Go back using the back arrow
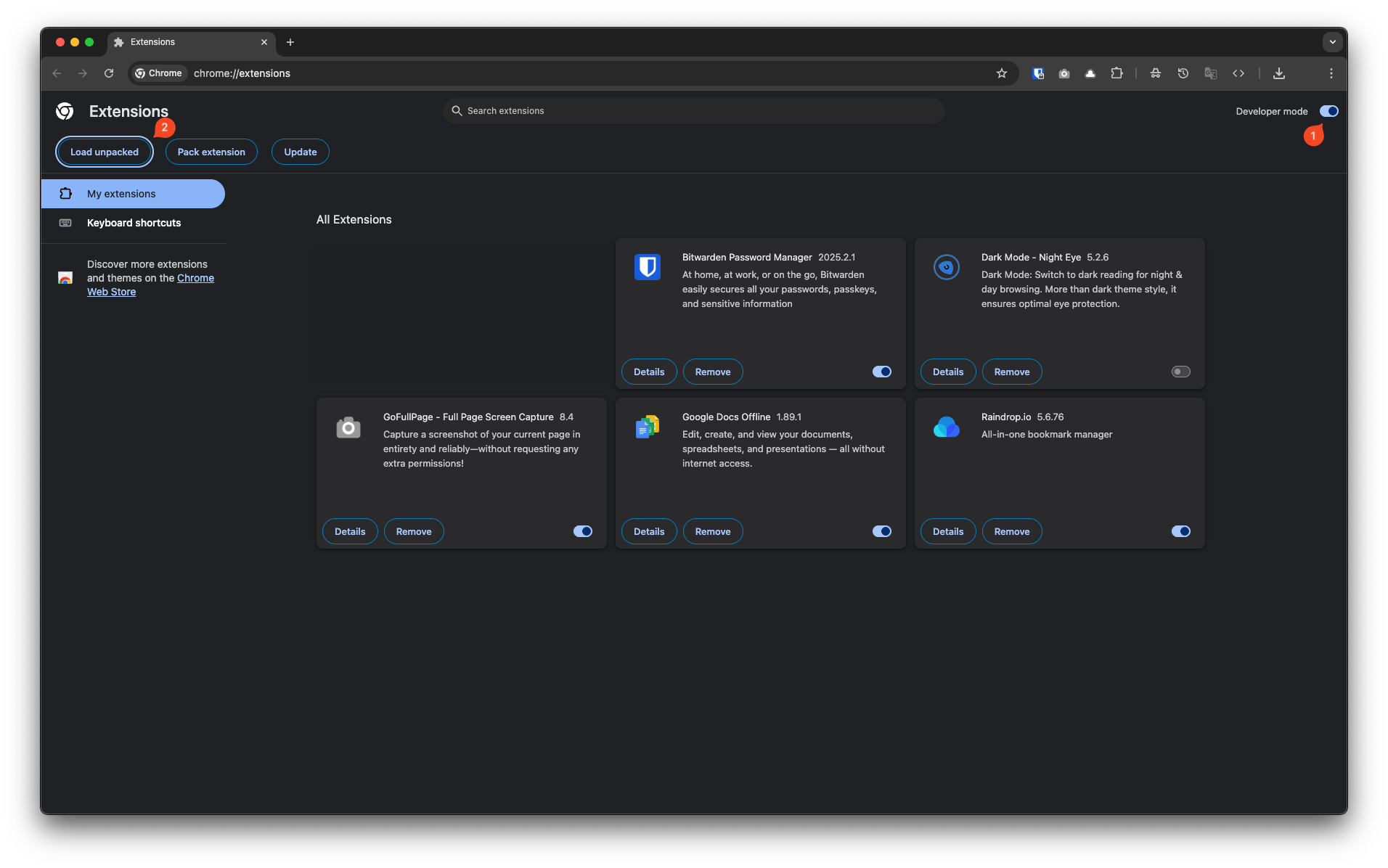The height and width of the screenshot is (868, 1388). tap(57, 73)
